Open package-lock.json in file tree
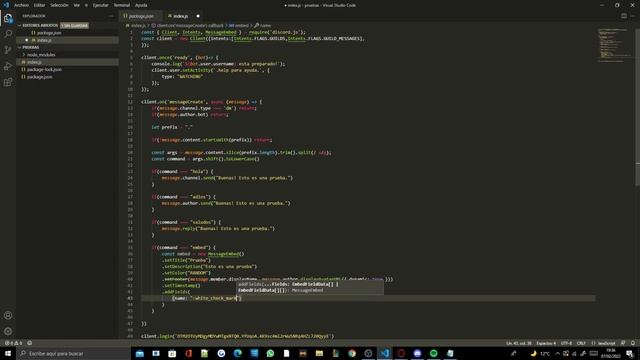The height and width of the screenshot is (360, 640). [x=44, y=69]
